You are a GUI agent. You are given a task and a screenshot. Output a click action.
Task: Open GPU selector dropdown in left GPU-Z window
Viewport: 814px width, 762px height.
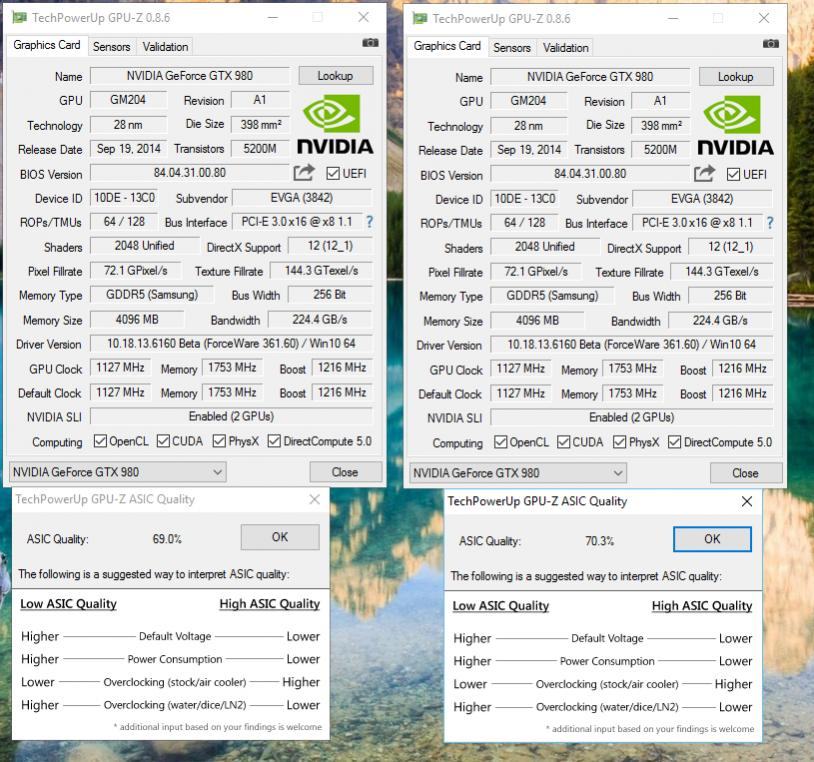(x=118, y=472)
